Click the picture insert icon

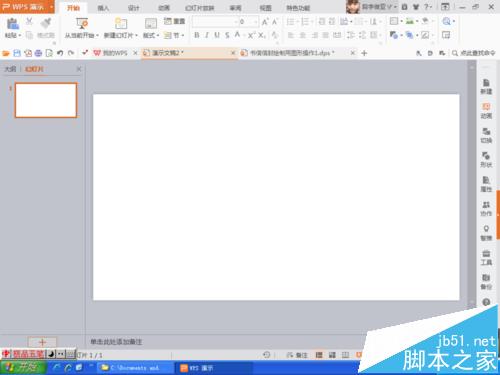[x=410, y=21]
